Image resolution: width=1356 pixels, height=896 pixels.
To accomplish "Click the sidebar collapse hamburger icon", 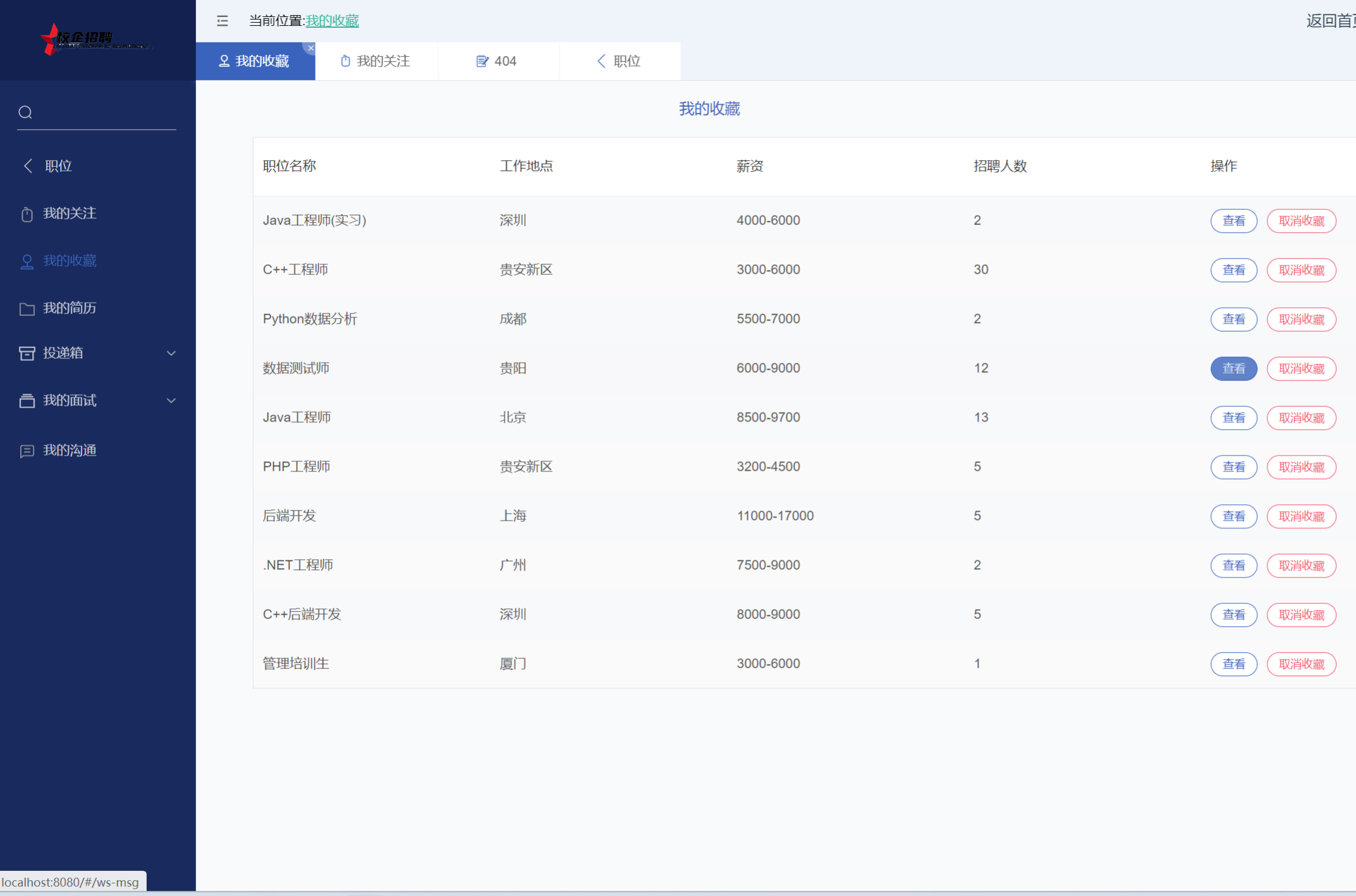I will (222, 21).
